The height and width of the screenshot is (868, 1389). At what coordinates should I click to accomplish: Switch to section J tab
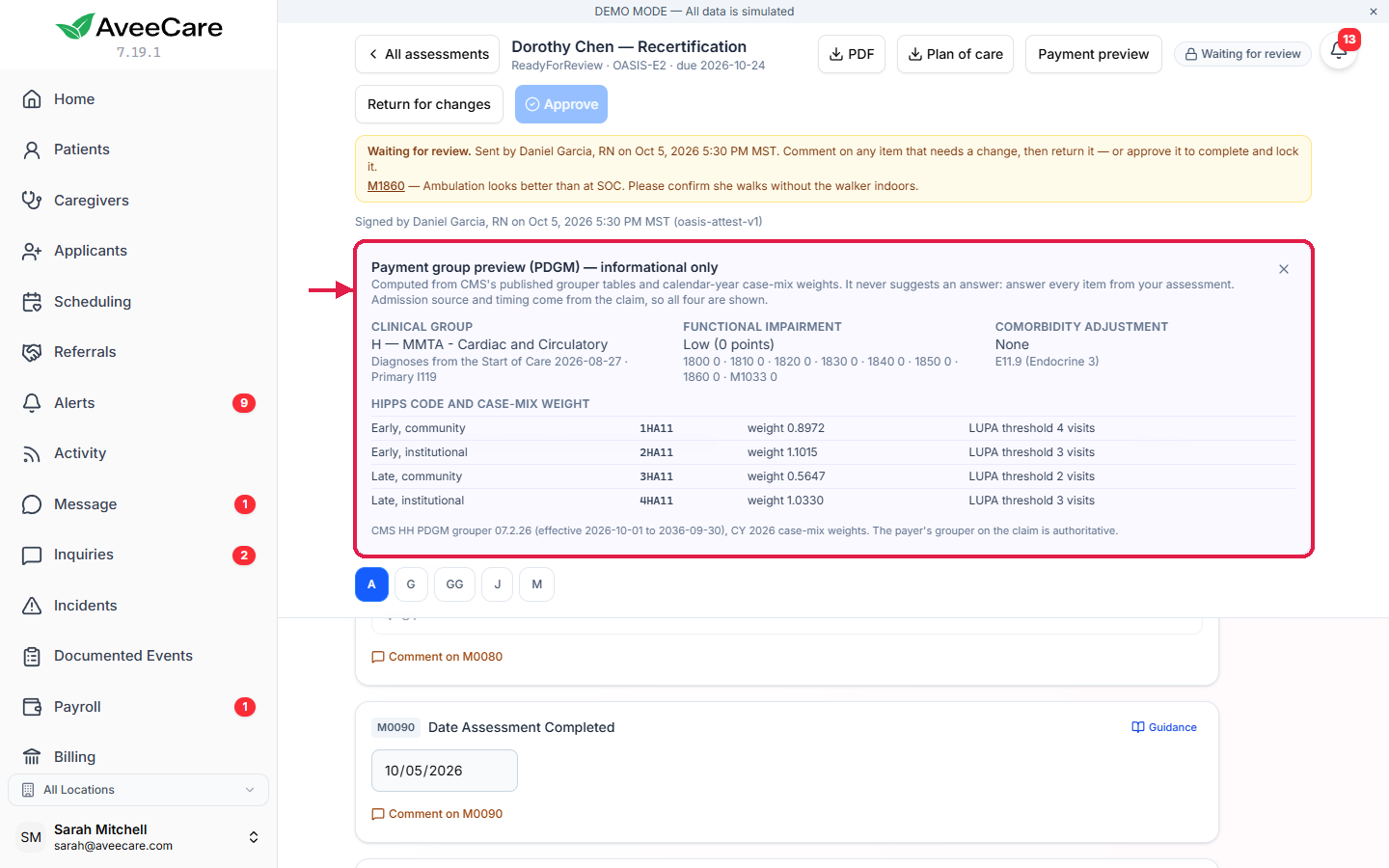(x=498, y=584)
